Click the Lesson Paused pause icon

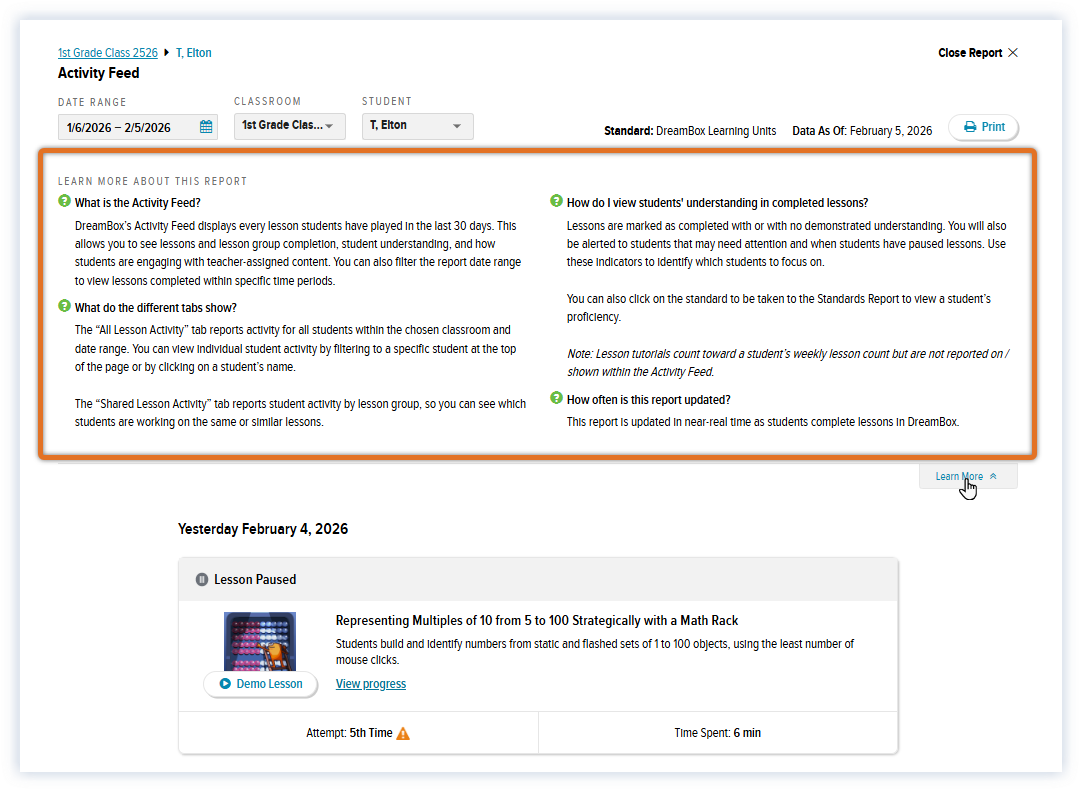[201, 580]
